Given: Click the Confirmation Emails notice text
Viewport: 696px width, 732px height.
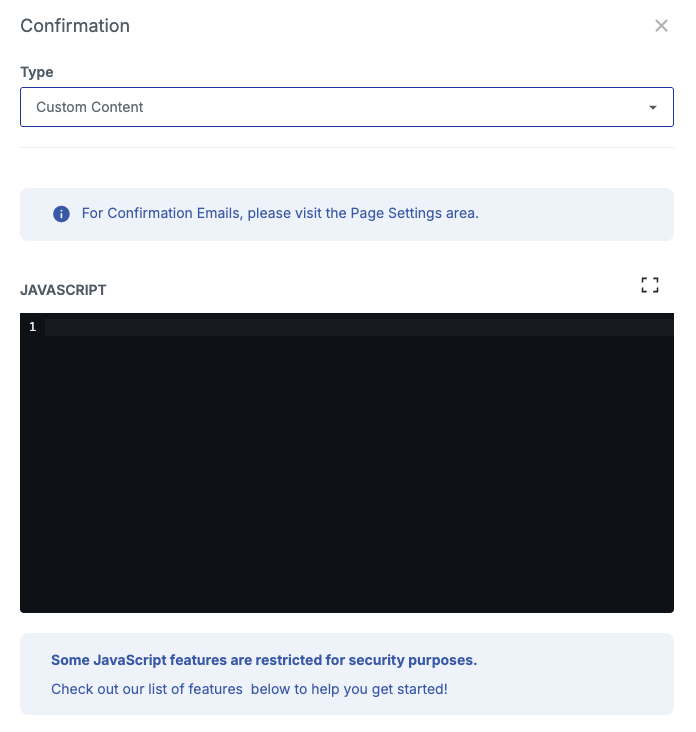Looking at the screenshot, I should [x=280, y=213].
